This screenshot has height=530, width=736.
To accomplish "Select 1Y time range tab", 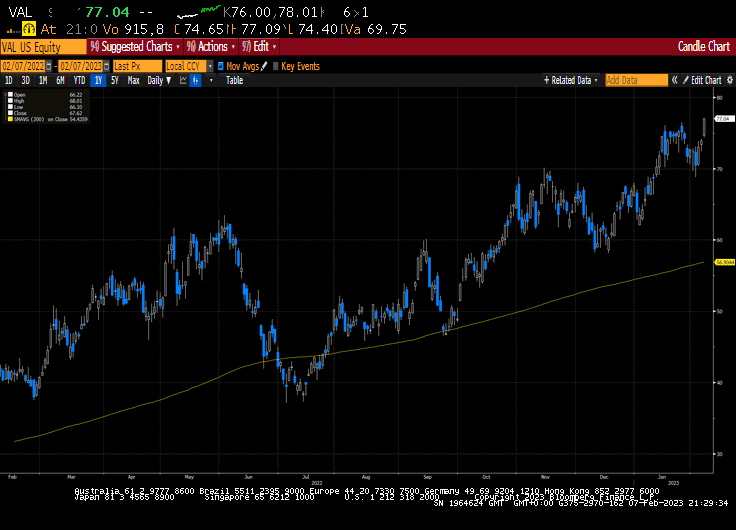I will (x=98, y=80).
